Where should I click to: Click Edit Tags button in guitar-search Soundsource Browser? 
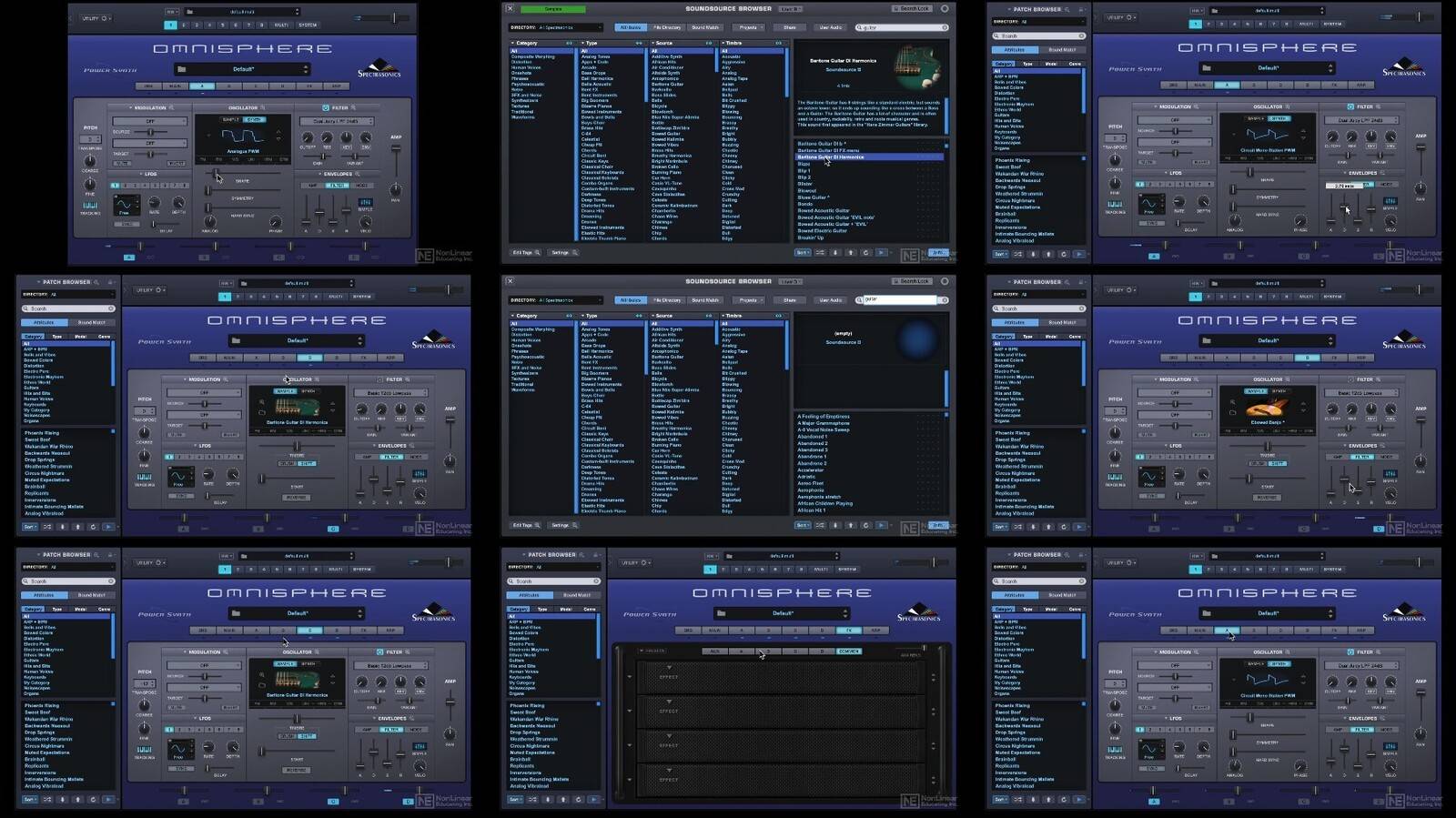[x=526, y=253]
